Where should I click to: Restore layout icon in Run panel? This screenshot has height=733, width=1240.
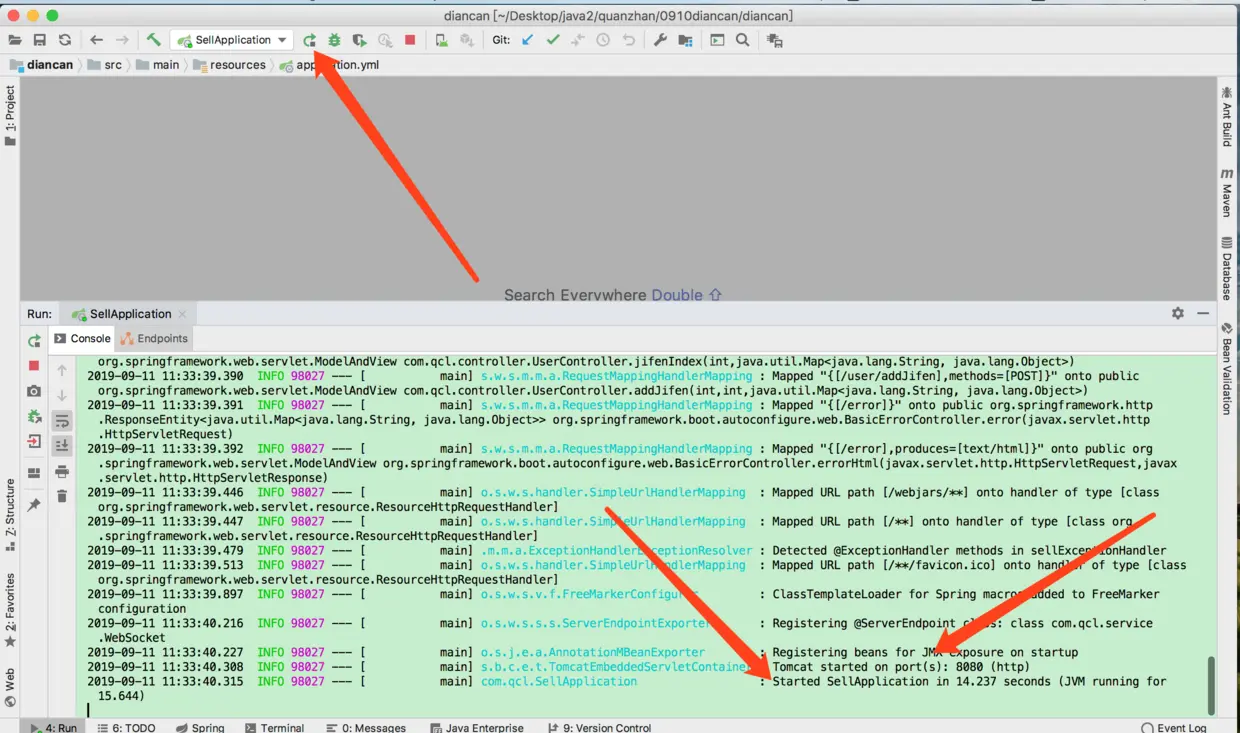pyautogui.click(x=34, y=473)
